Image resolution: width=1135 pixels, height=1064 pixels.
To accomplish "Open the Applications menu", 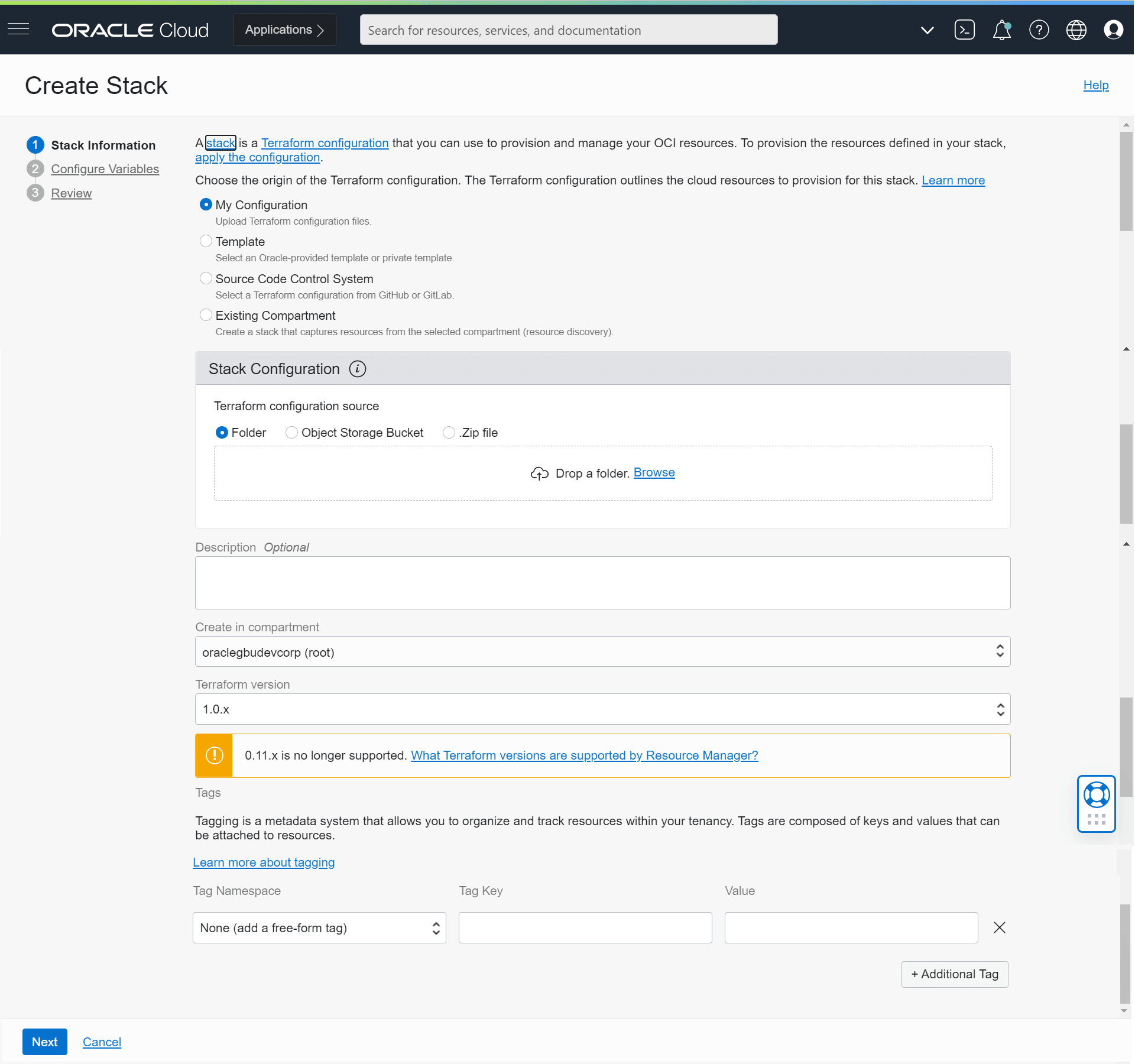I will point(284,30).
